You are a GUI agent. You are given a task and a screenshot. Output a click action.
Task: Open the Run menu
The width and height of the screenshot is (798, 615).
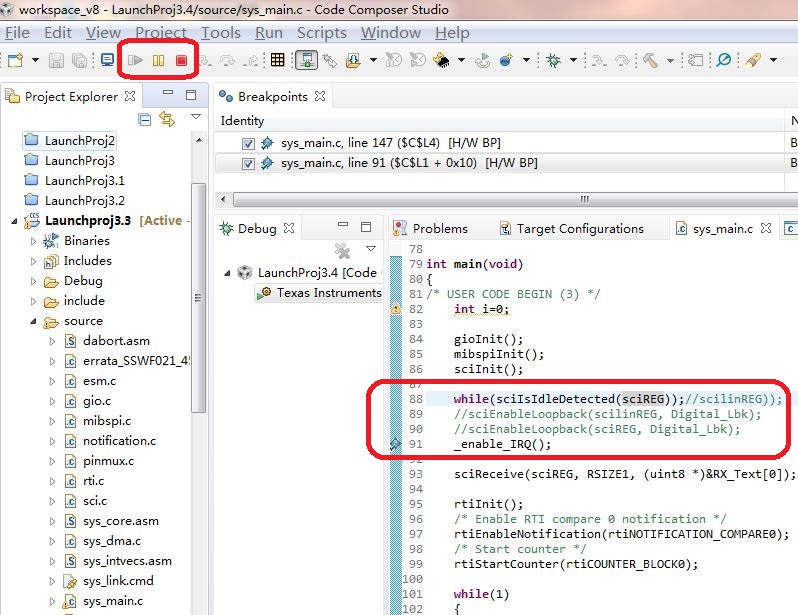tap(269, 33)
